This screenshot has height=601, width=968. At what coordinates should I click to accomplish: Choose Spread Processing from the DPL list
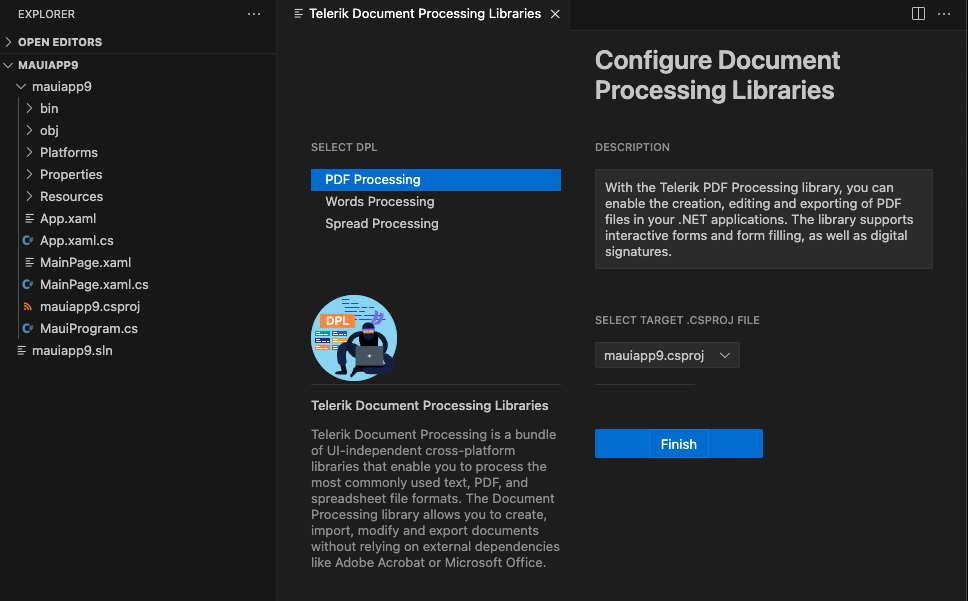click(381, 224)
